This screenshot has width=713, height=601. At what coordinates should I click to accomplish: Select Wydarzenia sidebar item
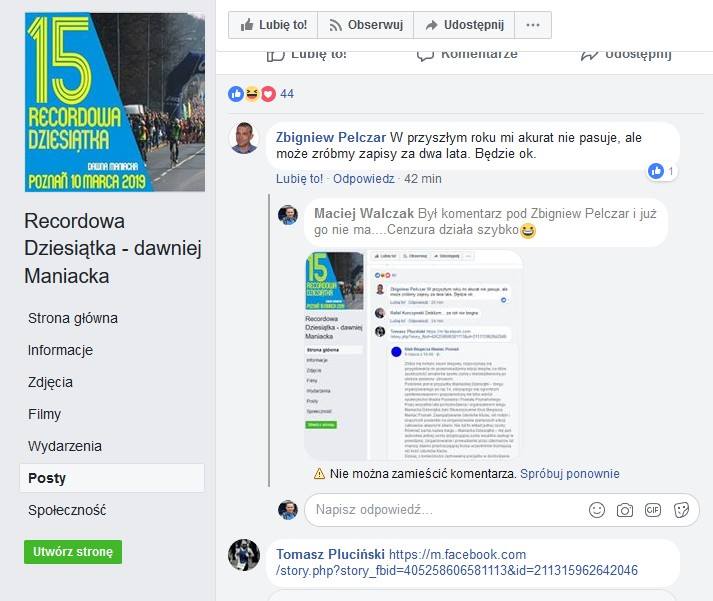pyautogui.click(x=65, y=446)
